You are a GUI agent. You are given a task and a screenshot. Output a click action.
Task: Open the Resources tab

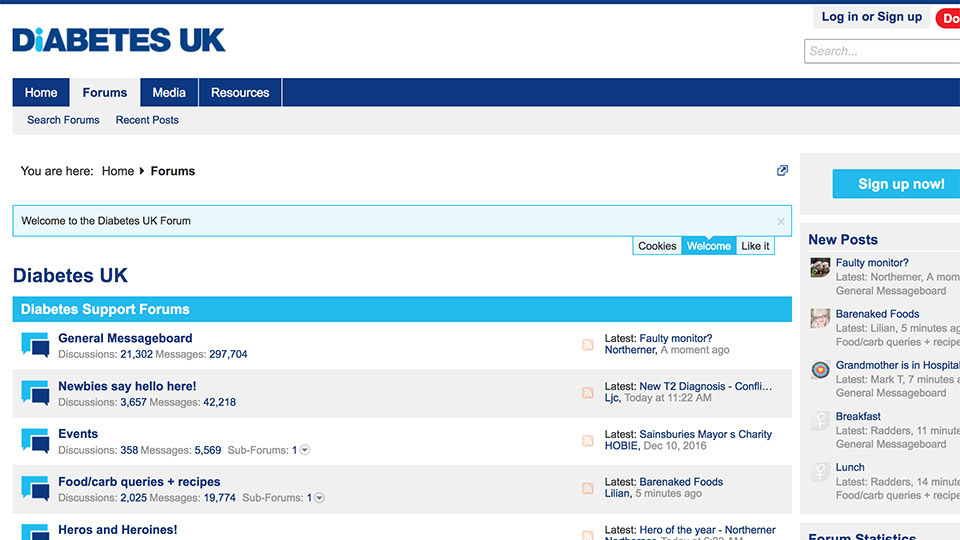[240, 92]
